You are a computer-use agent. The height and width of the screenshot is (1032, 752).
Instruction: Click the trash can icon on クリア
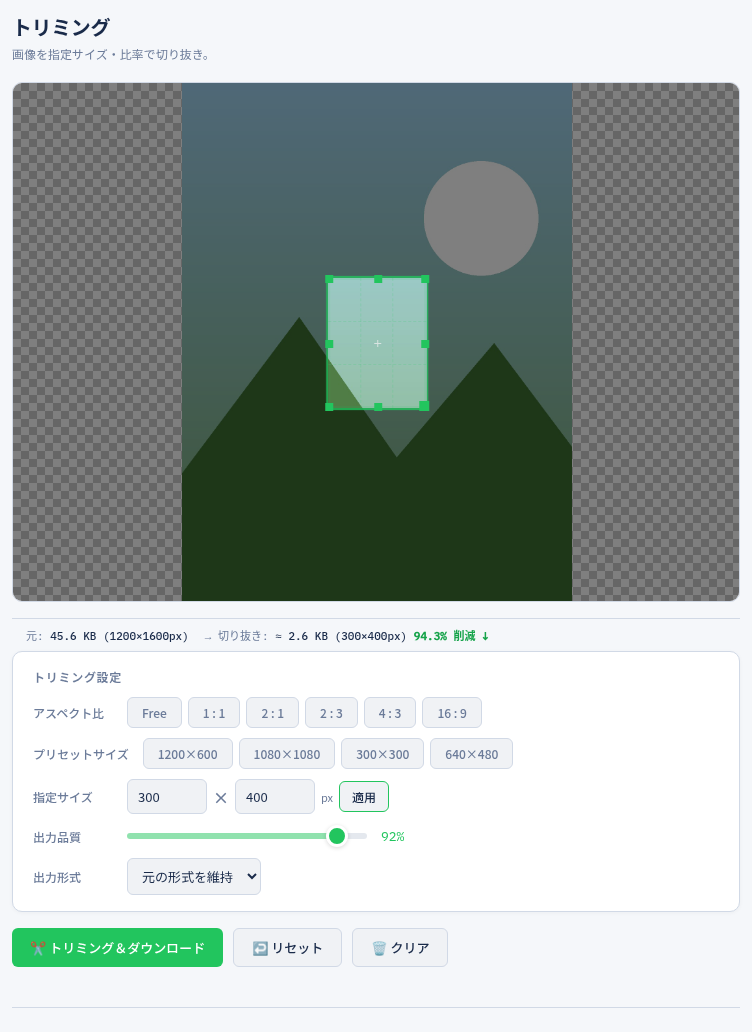coord(379,948)
